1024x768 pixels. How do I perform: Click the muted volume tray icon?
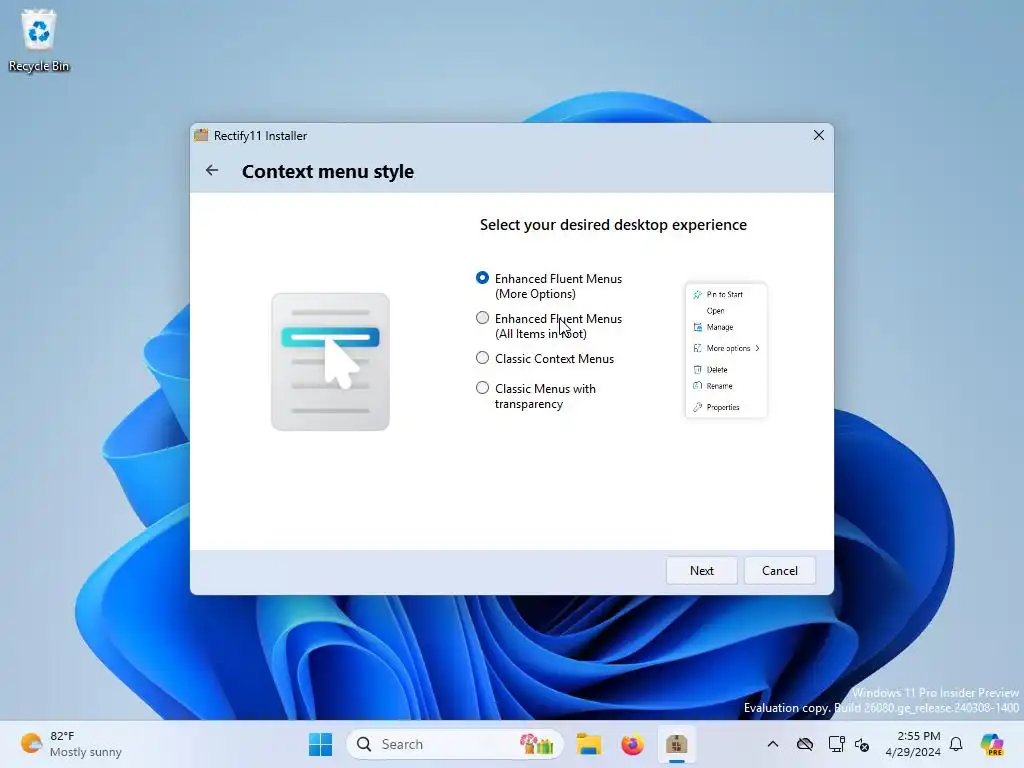[x=862, y=744]
